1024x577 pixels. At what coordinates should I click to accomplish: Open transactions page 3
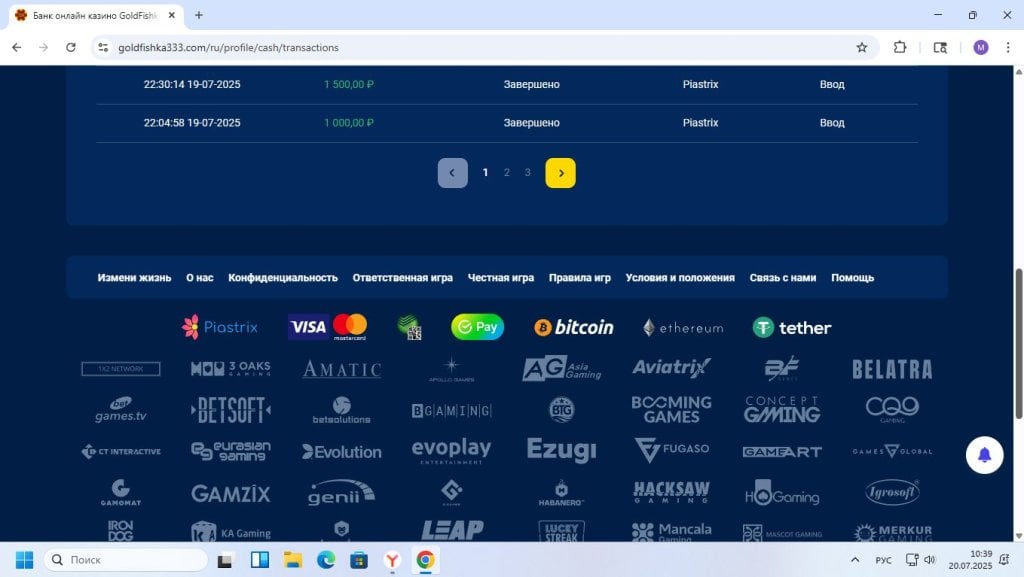point(528,172)
